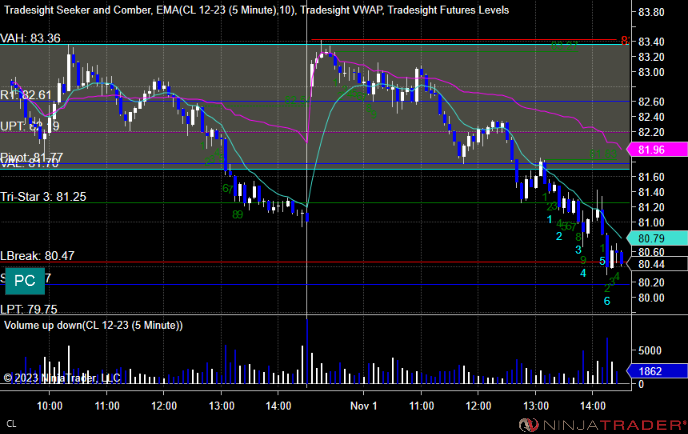Click the CL instrument label at bottom
The width and height of the screenshot is (688, 434).
[11, 424]
